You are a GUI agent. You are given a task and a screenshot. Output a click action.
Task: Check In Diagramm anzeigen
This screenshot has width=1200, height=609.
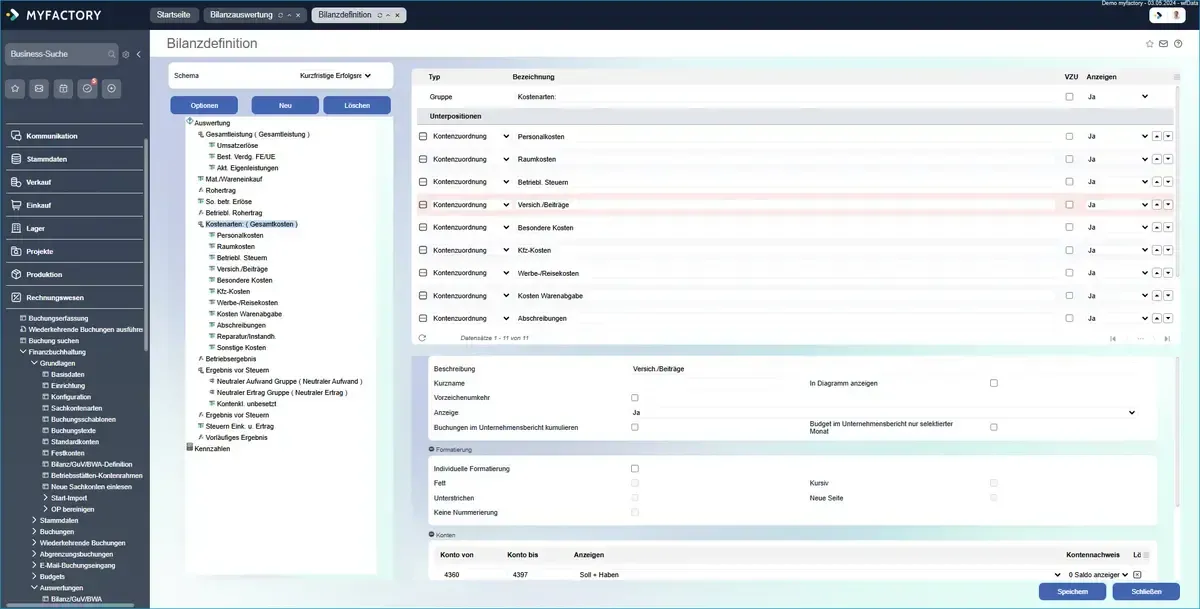[x=993, y=383]
